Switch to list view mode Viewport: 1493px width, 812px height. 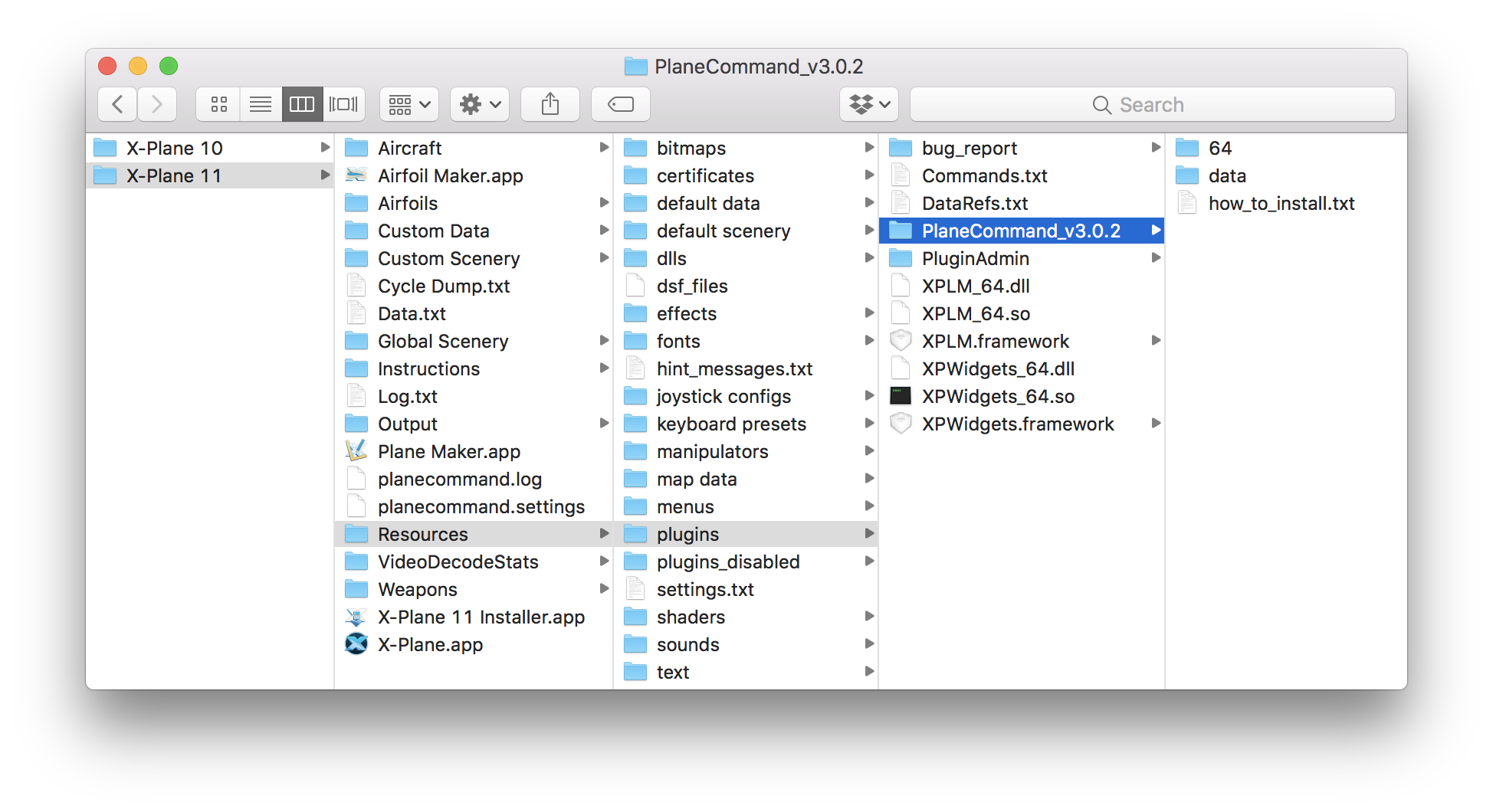pyautogui.click(x=260, y=104)
